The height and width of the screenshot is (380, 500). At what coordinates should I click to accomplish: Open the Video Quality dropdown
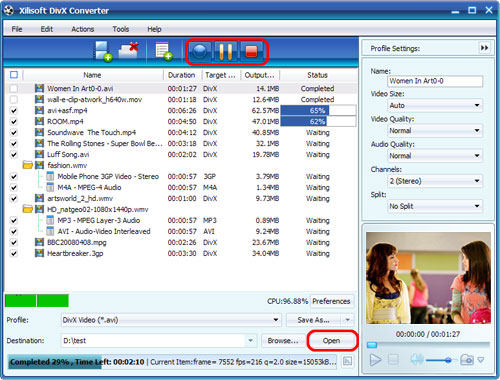tap(435, 130)
